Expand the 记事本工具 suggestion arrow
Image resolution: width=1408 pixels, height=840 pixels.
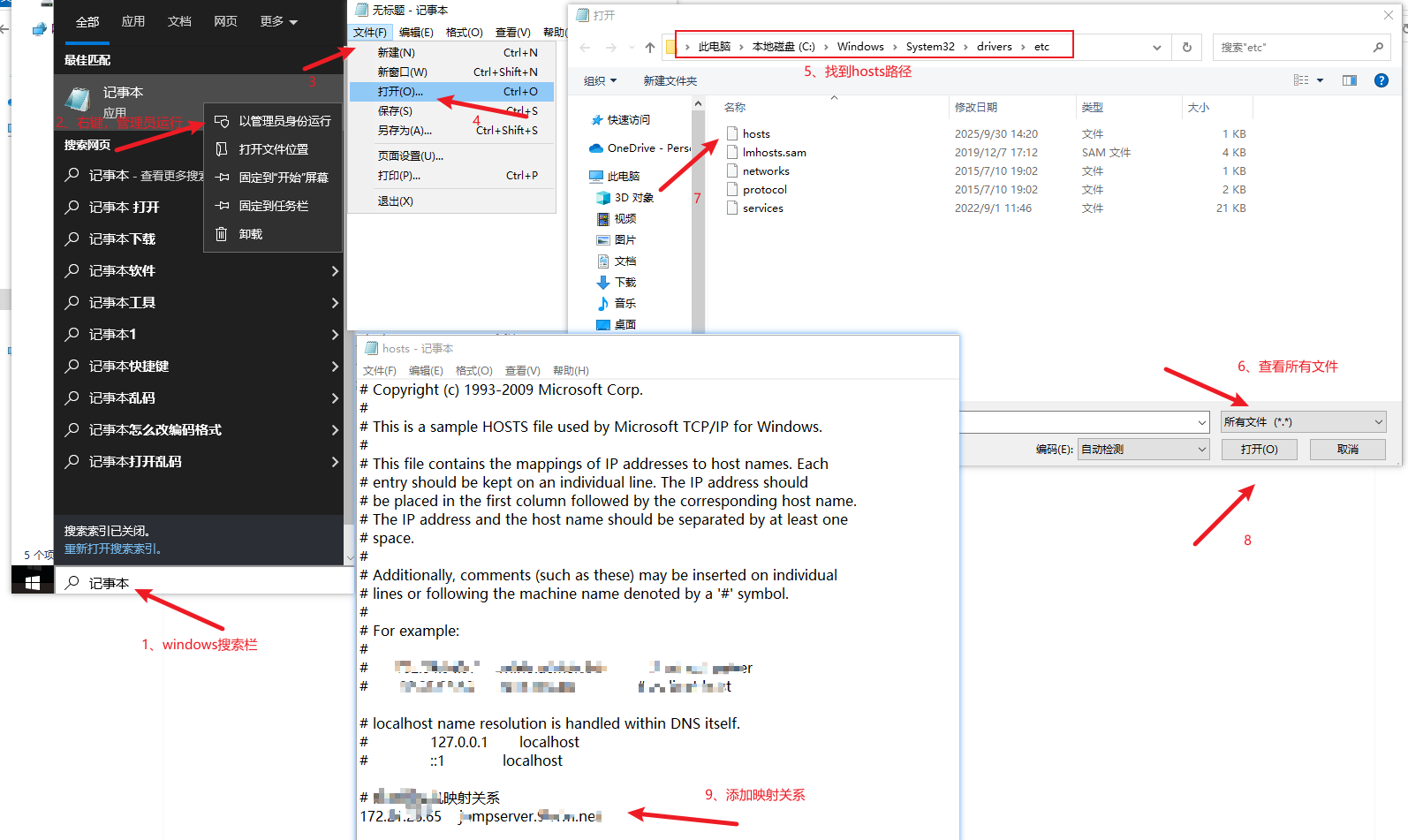(x=335, y=303)
